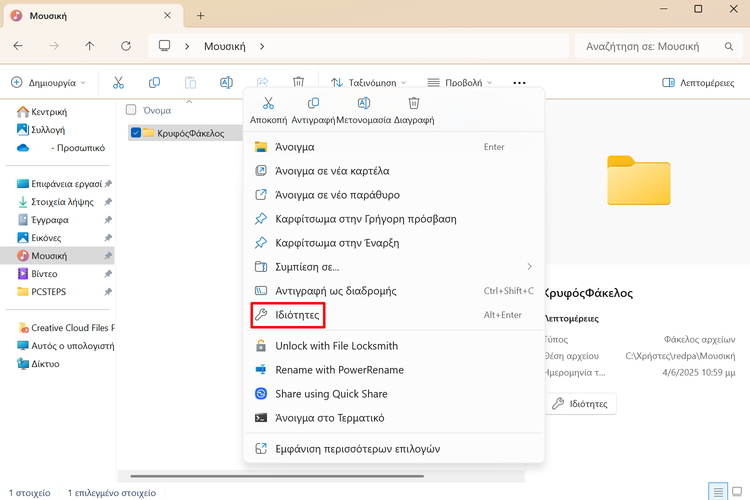
Task: Switch to details list view icon
Action: pyautogui.click(x=717, y=491)
